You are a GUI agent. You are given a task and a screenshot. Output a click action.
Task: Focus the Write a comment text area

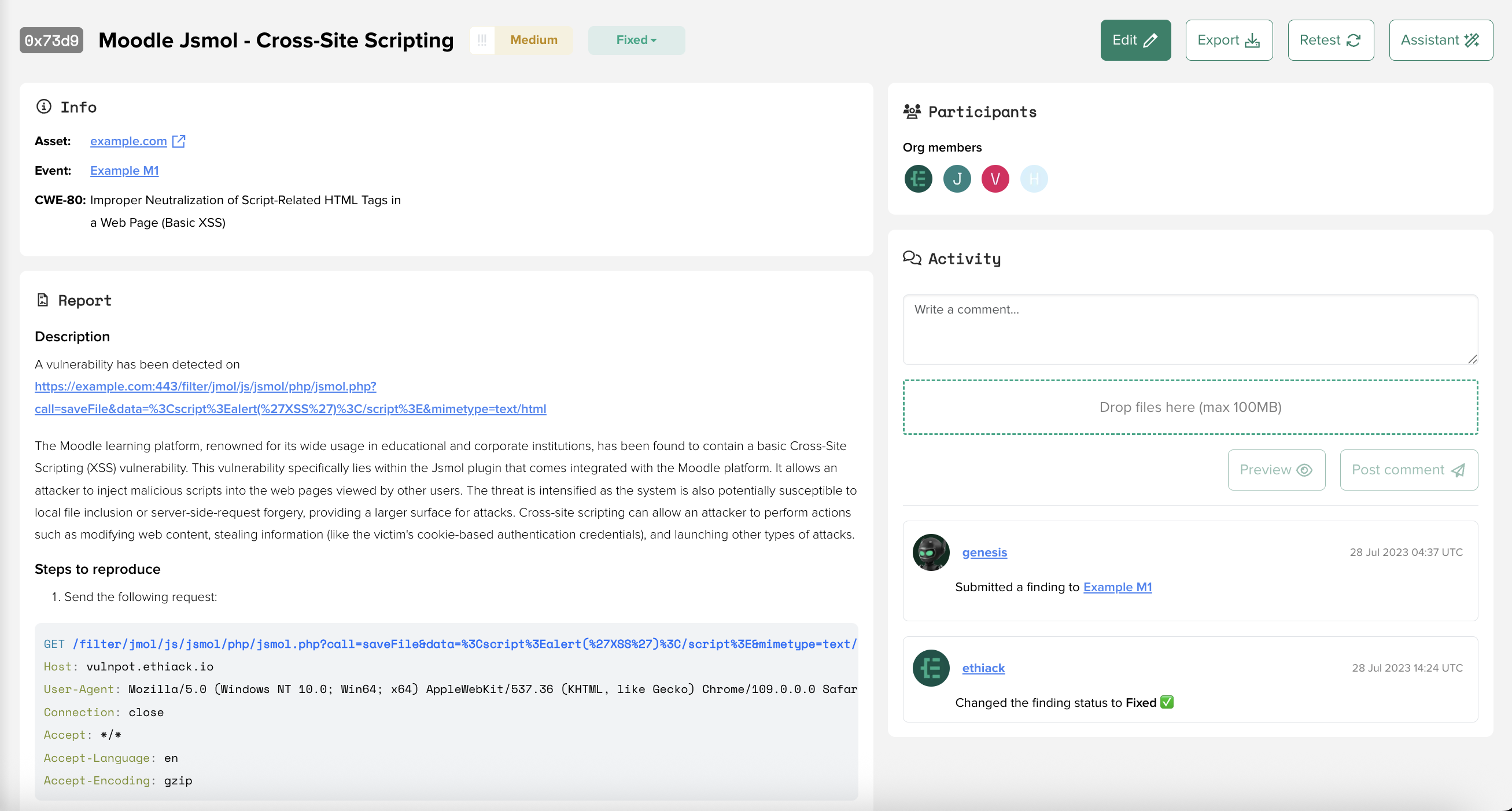click(x=1190, y=329)
